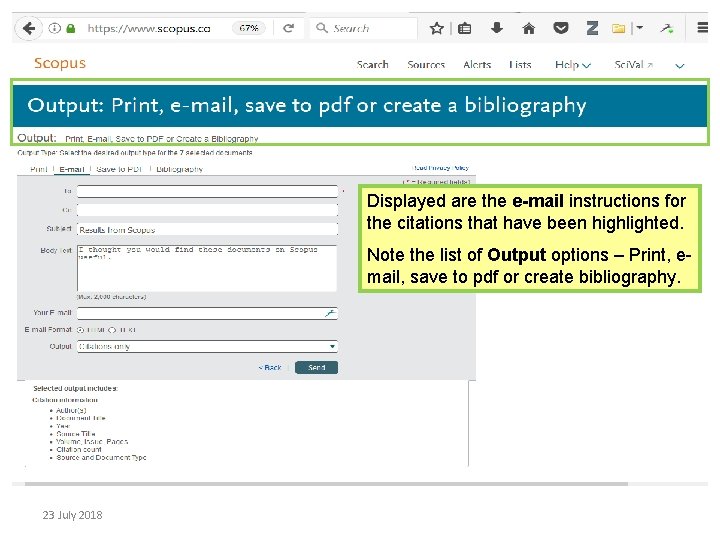Click the To recipient field
Image resolution: width=720 pixels, height=540 pixels.
click(x=208, y=191)
